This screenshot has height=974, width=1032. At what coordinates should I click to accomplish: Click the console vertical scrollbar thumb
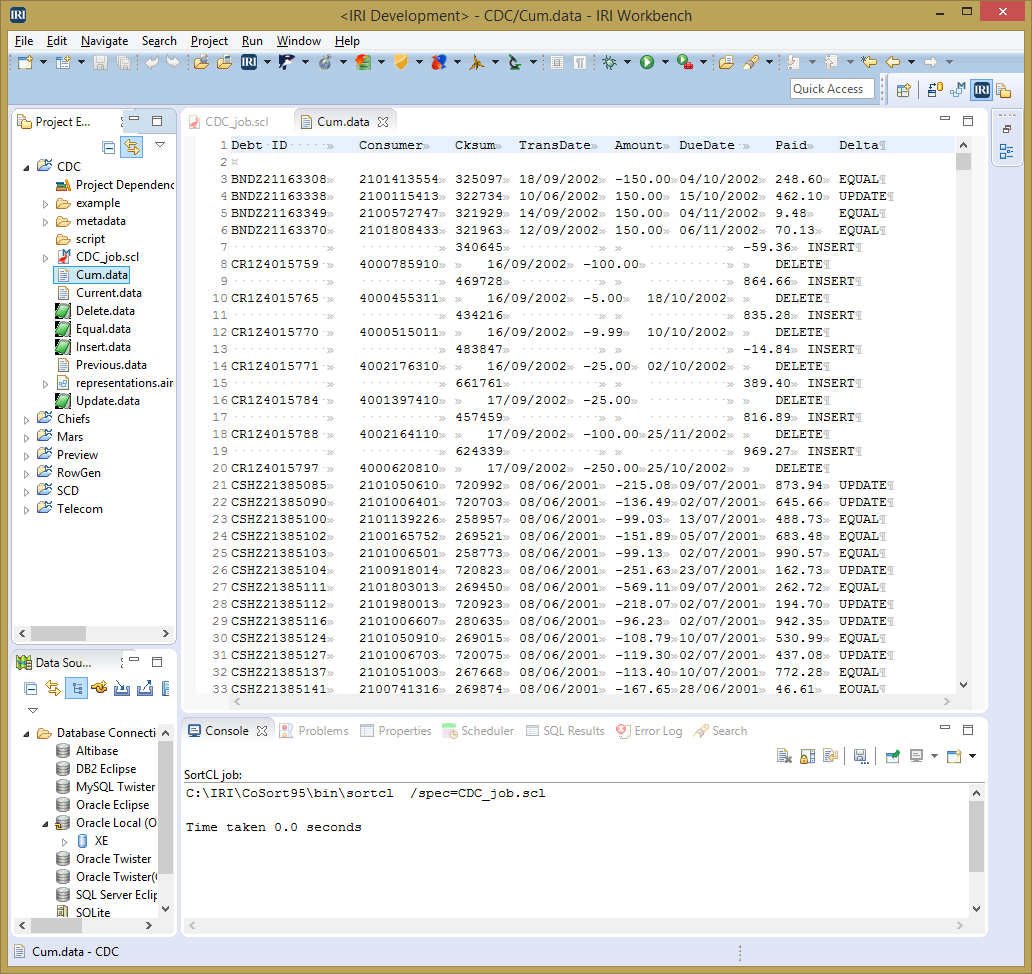pyautogui.click(x=977, y=836)
